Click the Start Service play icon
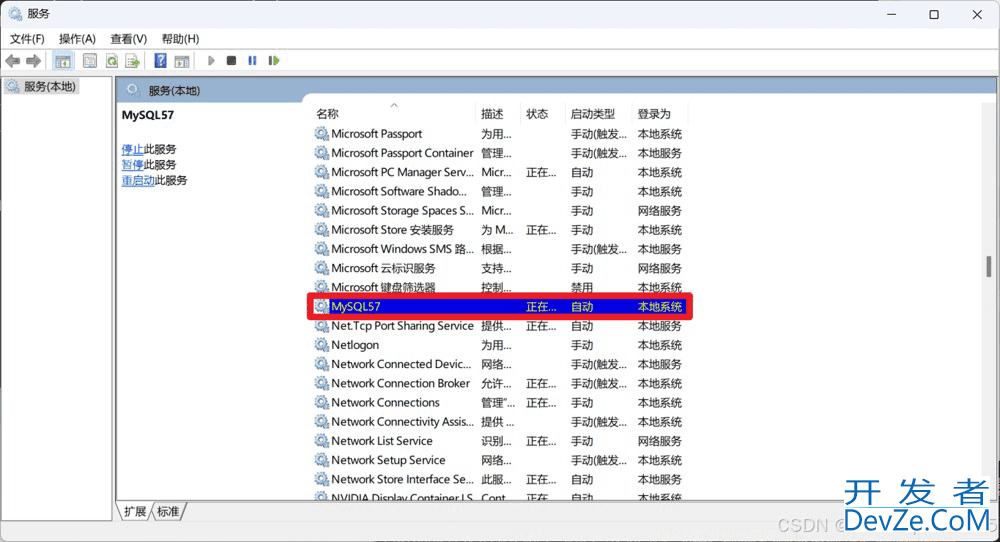Screen dimensions: 1000x542 coord(210,61)
